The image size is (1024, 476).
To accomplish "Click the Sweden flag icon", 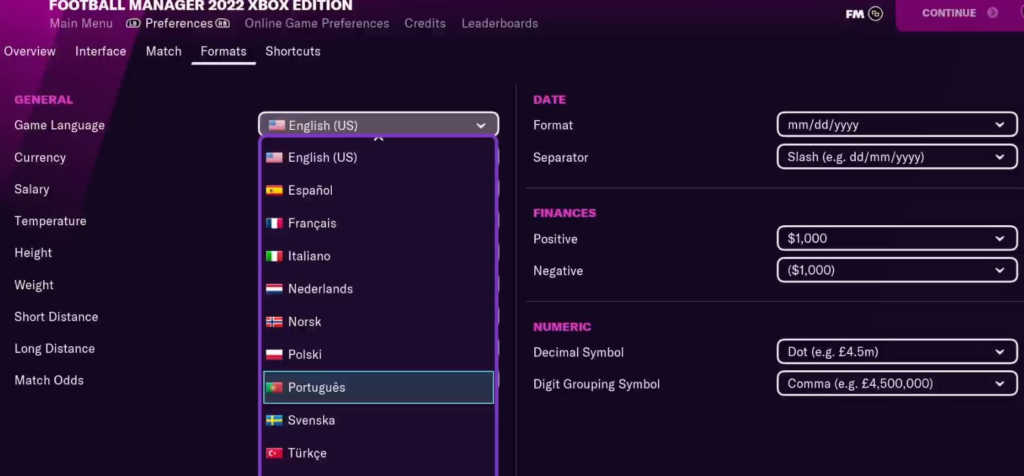I will pos(274,420).
